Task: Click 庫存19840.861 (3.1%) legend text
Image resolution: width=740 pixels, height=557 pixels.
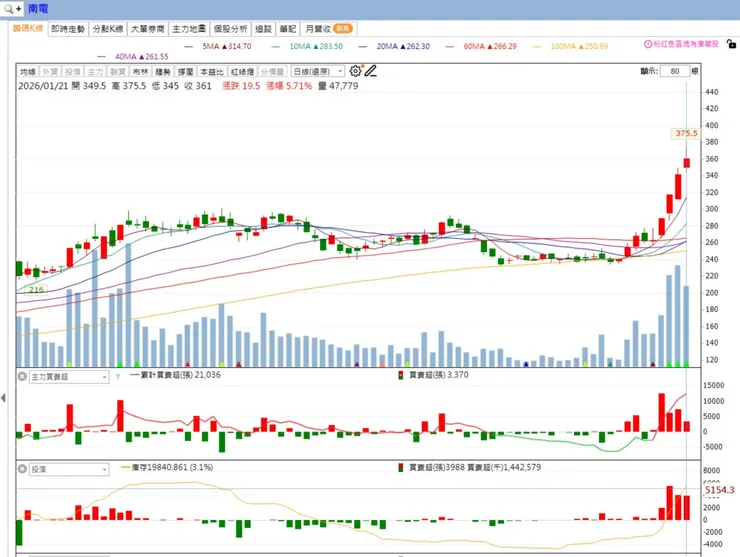Action: (x=172, y=467)
